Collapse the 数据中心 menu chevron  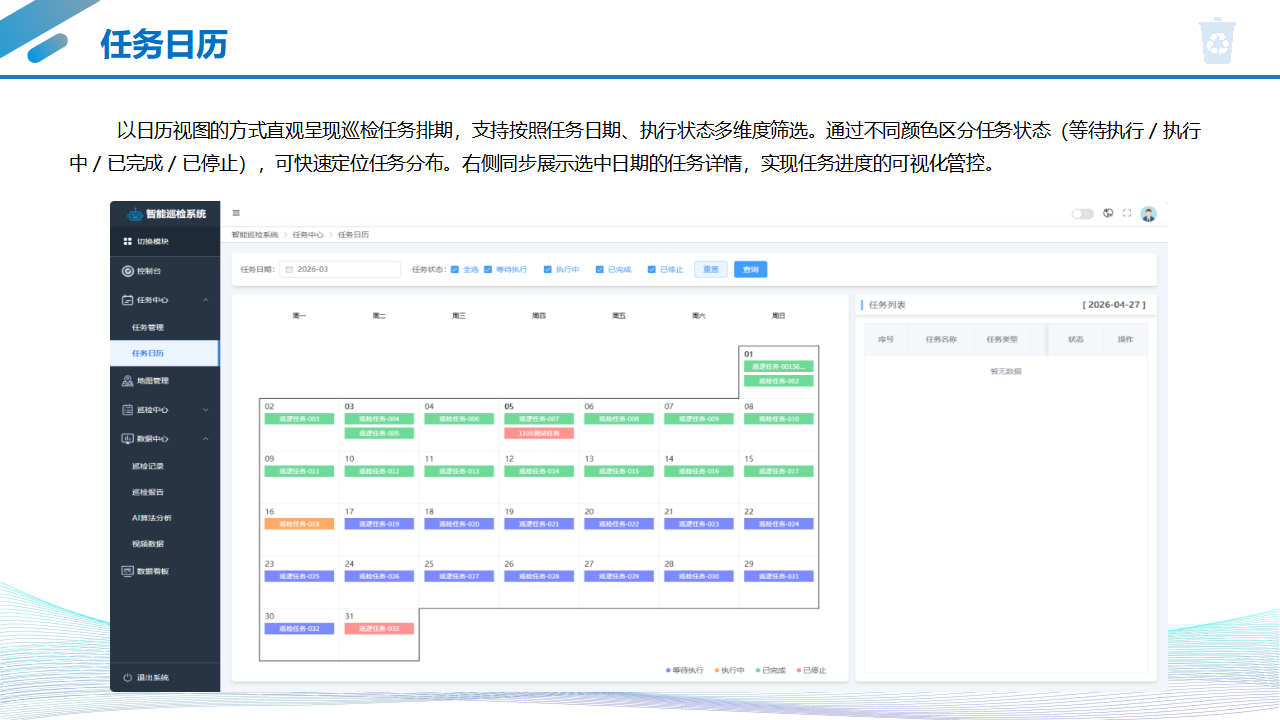[206, 439]
